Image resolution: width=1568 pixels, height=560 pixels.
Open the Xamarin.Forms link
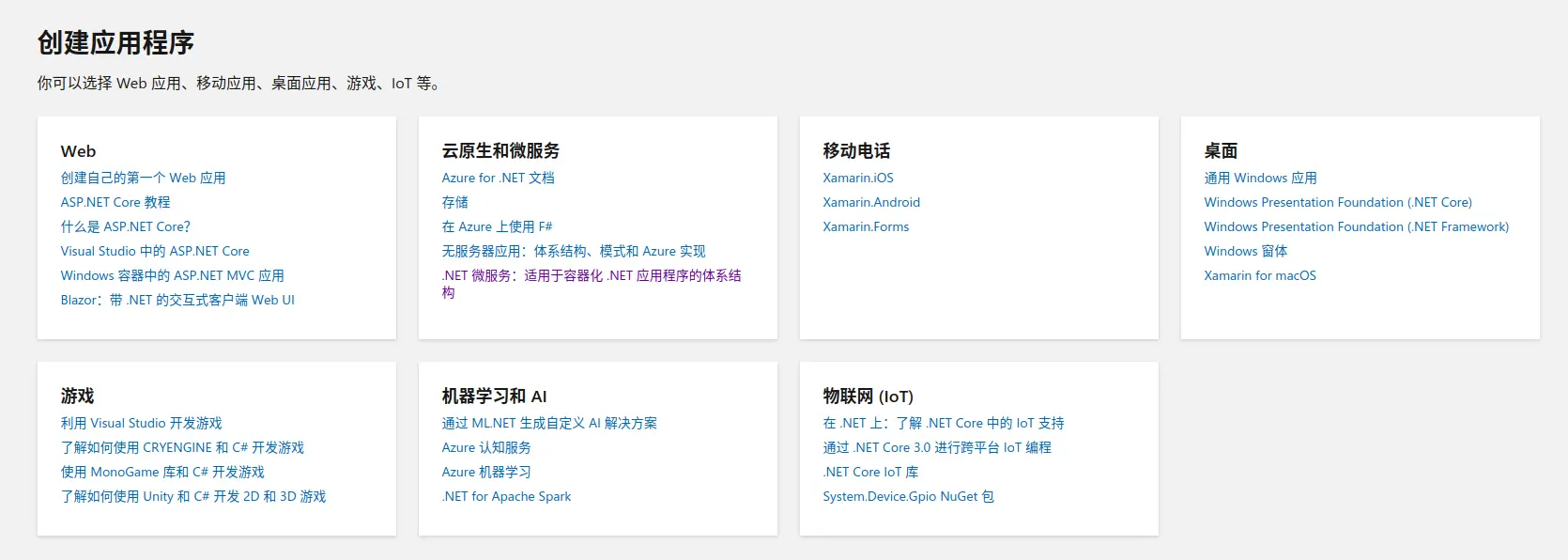click(866, 226)
